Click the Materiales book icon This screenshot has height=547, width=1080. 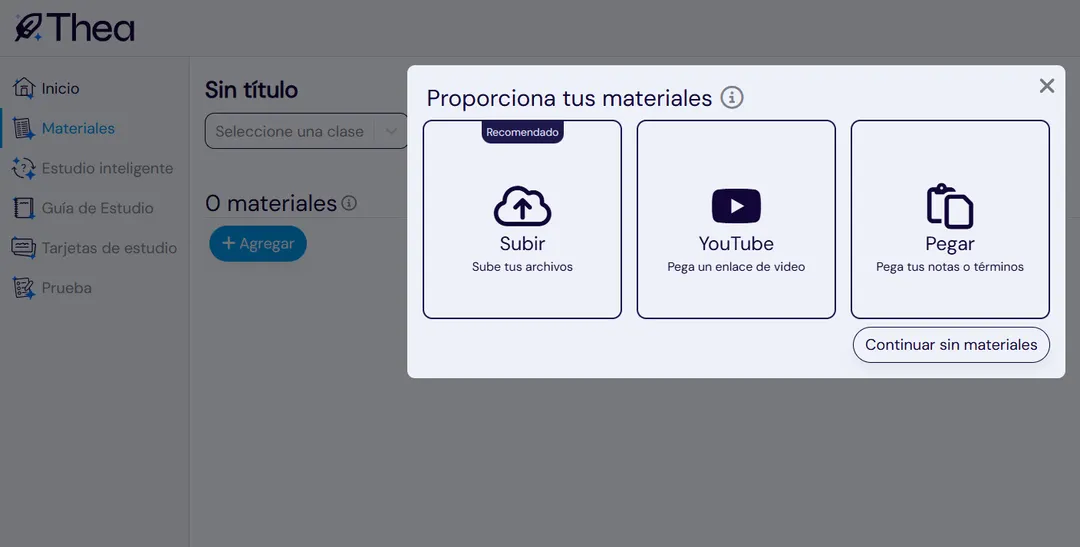[x=23, y=128]
